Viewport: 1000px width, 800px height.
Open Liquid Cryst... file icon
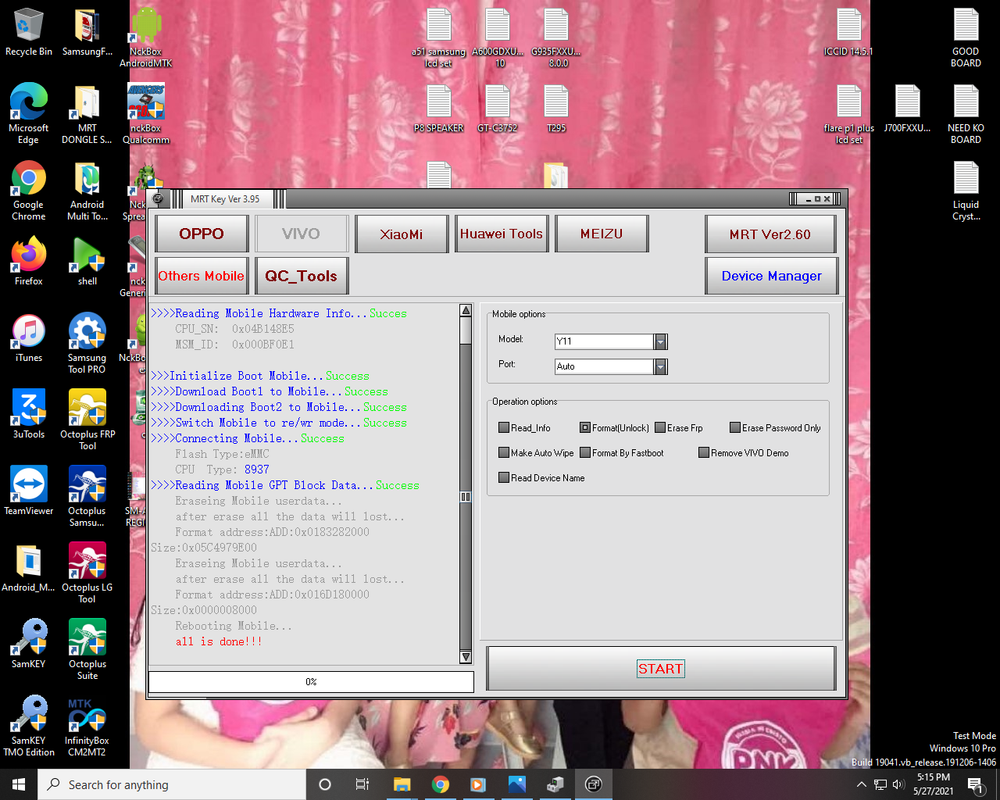click(966, 190)
